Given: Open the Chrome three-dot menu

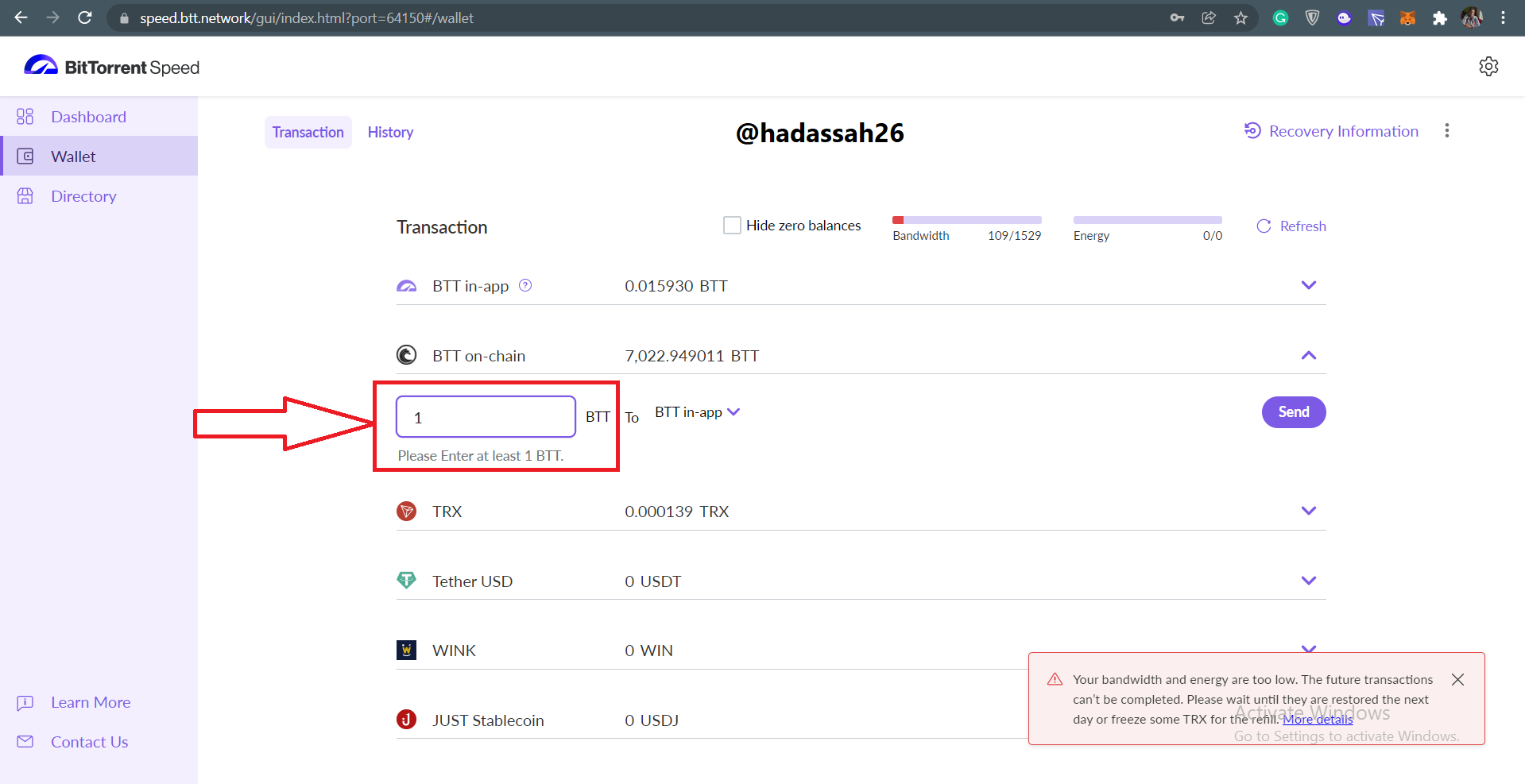Looking at the screenshot, I should (x=1503, y=17).
